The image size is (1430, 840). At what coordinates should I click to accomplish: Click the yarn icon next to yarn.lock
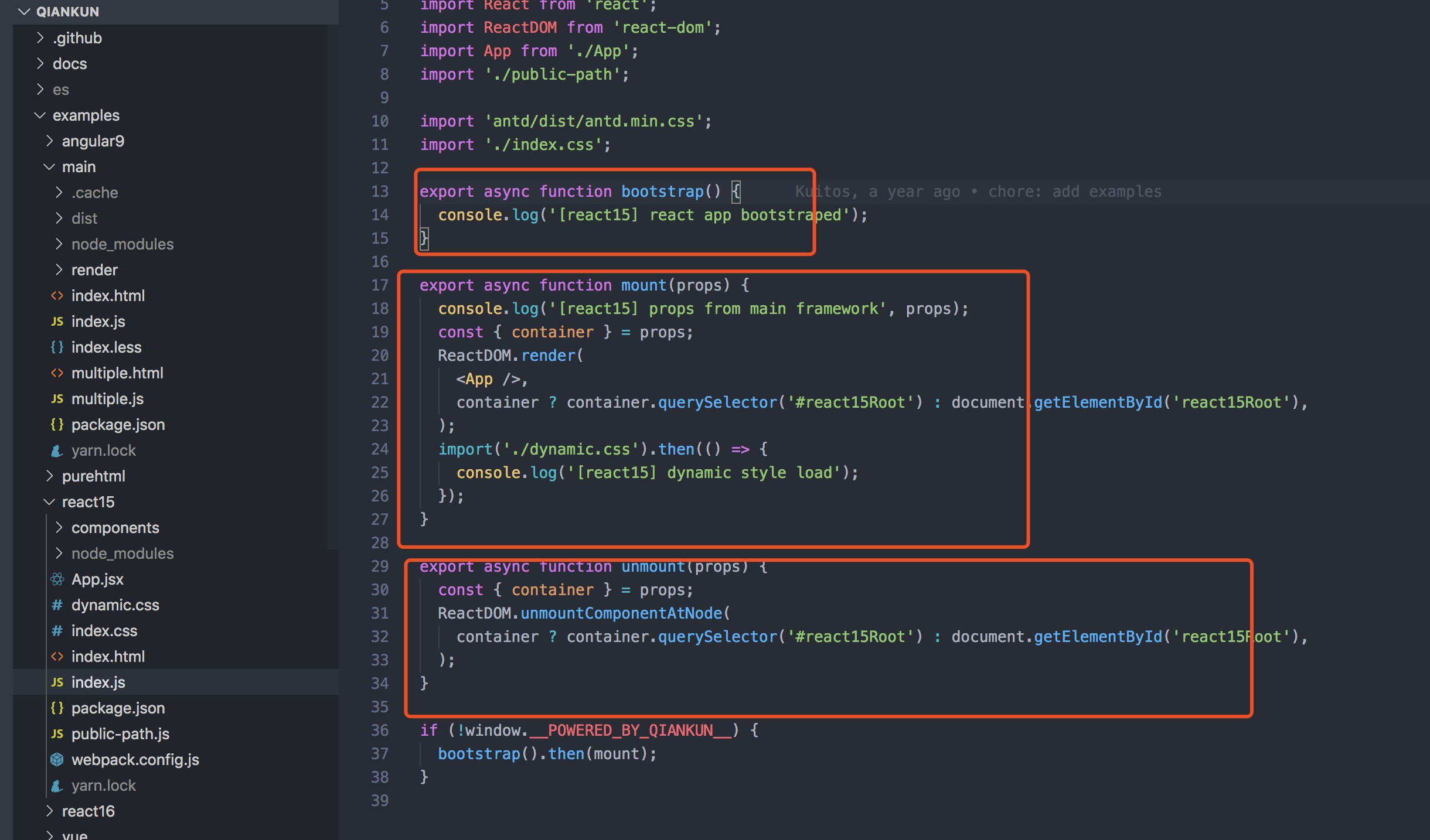coord(57,785)
